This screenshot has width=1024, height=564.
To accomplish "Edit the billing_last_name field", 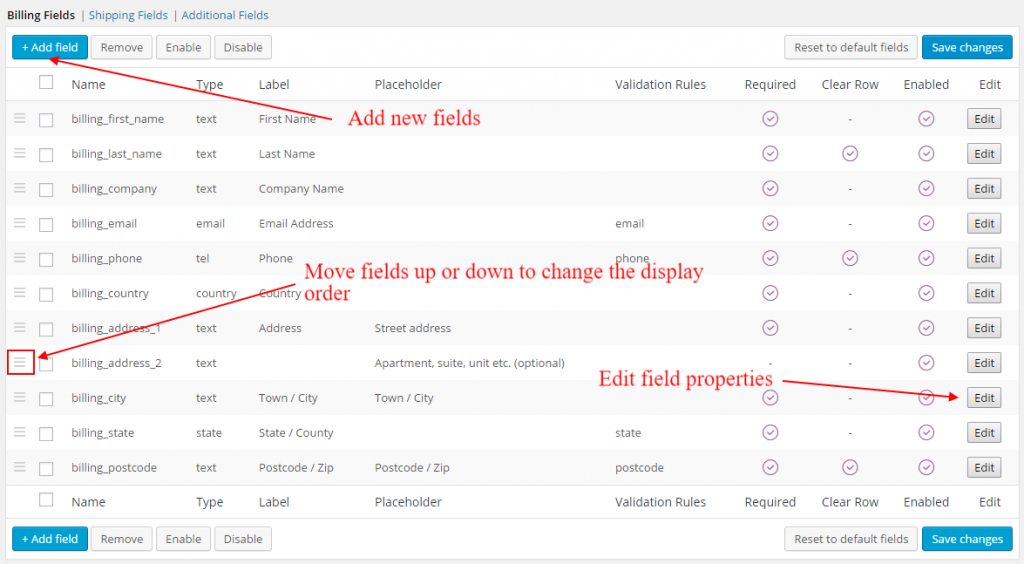I will [x=984, y=153].
